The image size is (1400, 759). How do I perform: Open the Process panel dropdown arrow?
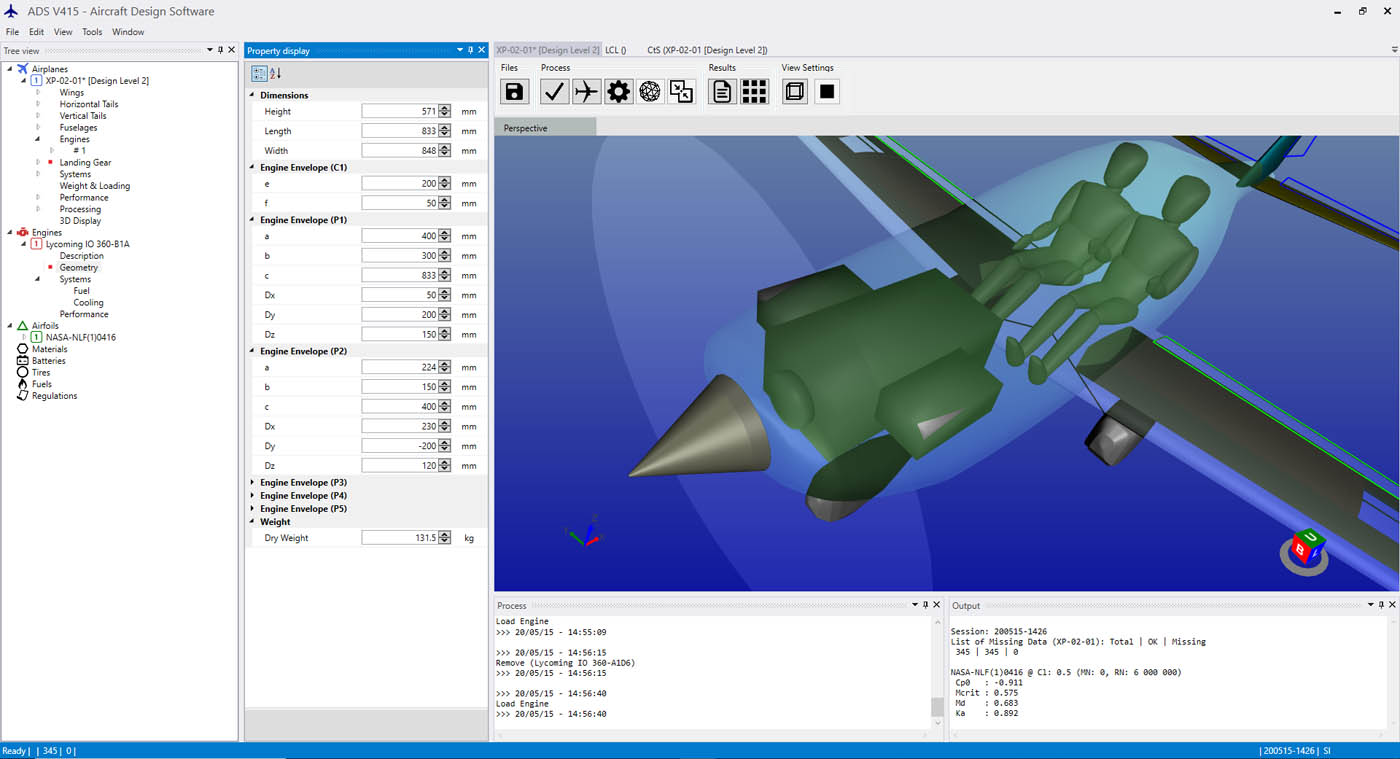pyautogui.click(x=915, y=605)
